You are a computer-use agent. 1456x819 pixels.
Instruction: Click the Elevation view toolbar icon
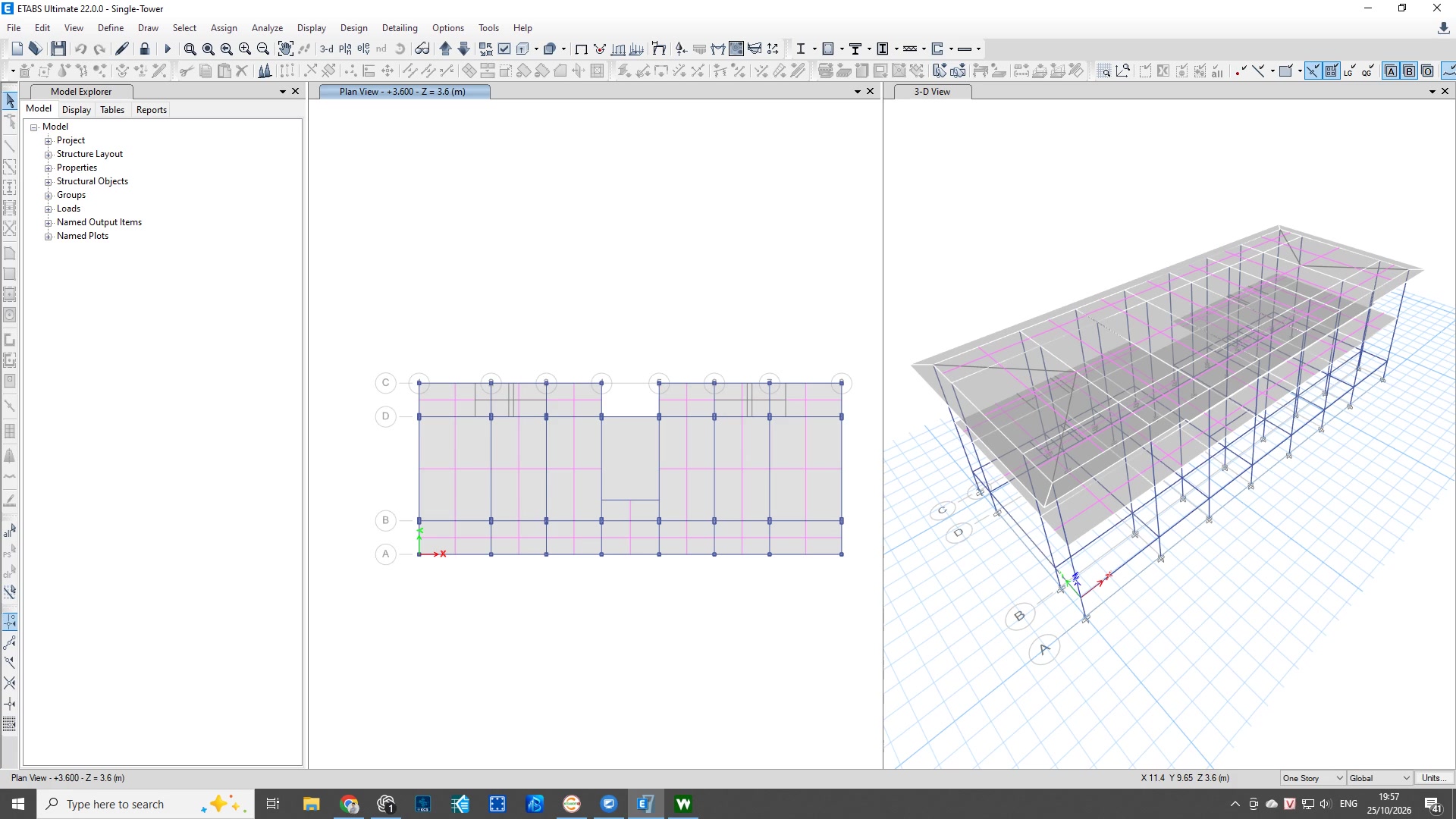click(x=363, y=49)
